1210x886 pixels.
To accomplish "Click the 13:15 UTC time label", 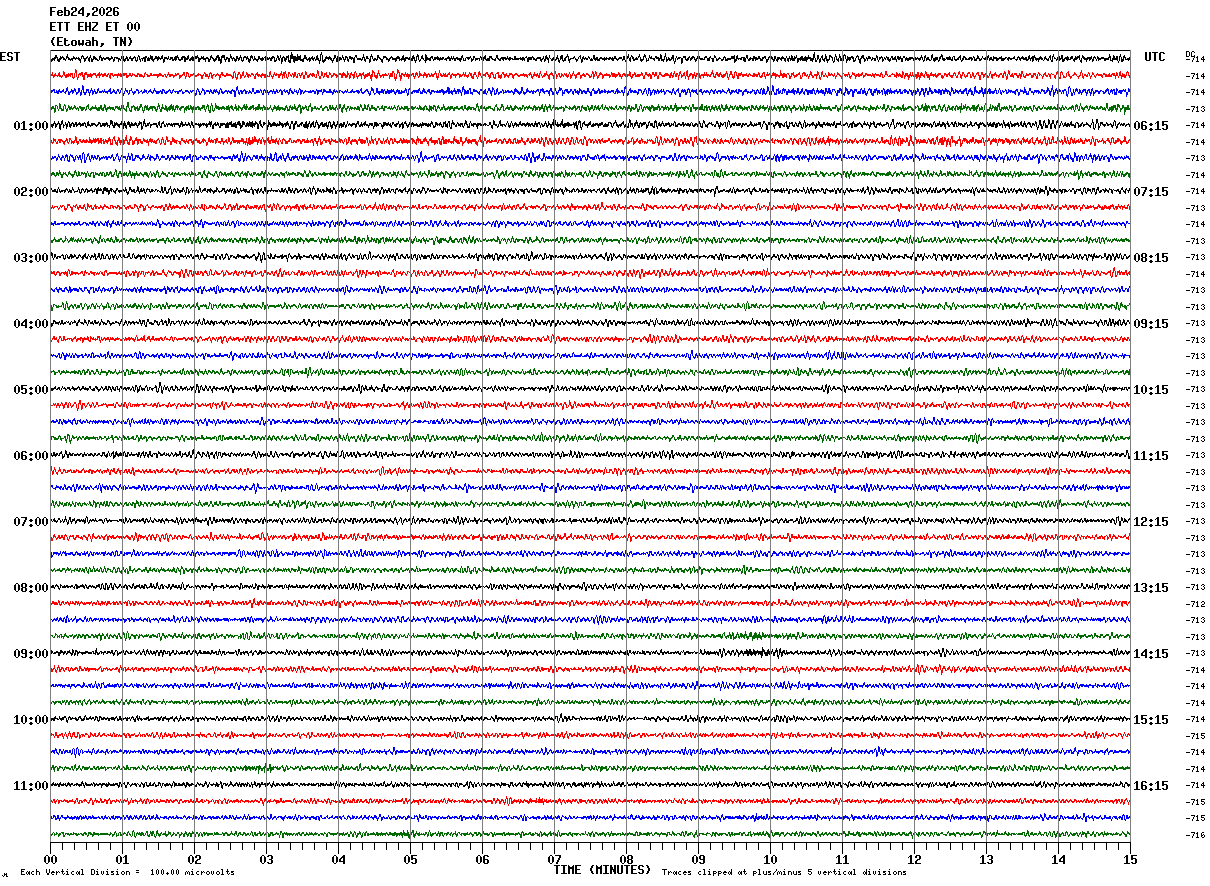I will coord(1151,588).
